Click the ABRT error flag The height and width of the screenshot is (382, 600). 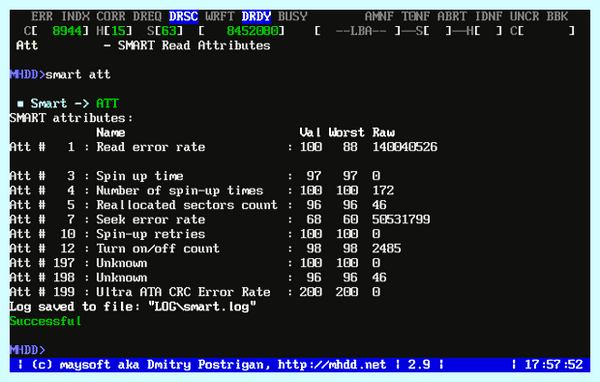pyautogui.click(x=452, y=16)
